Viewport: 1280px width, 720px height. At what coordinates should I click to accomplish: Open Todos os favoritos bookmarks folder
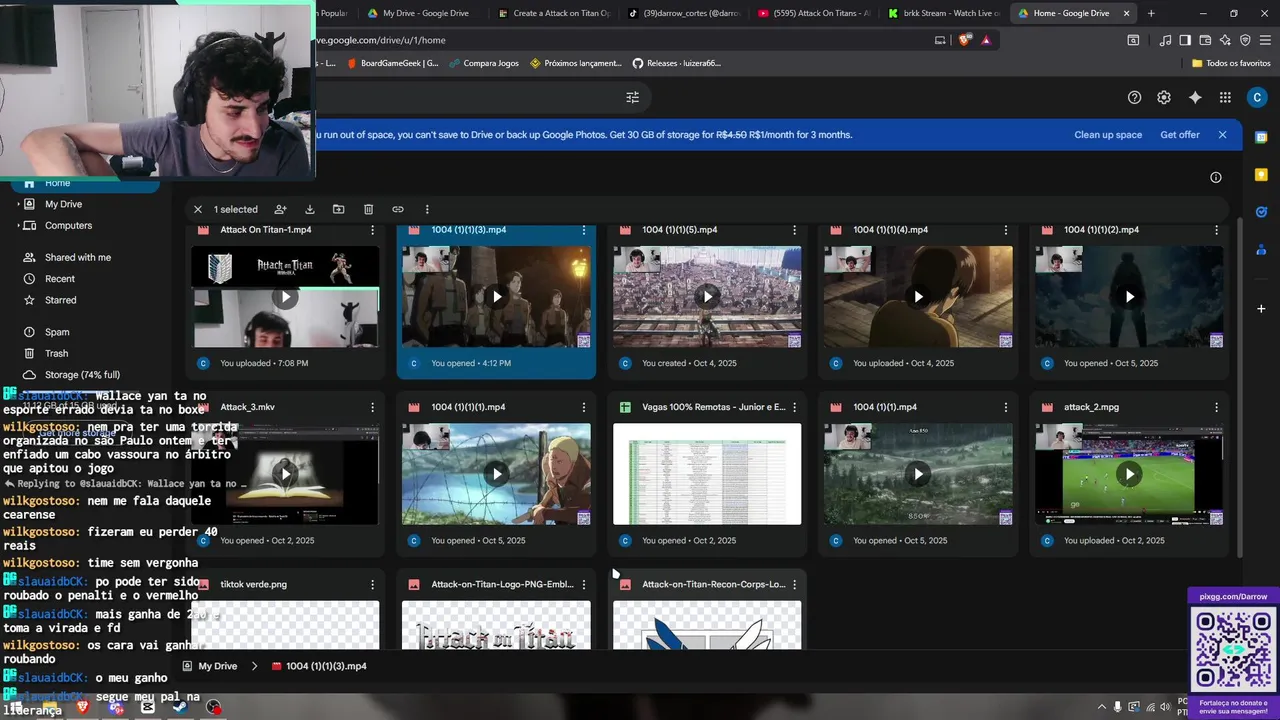point(1231,63)
